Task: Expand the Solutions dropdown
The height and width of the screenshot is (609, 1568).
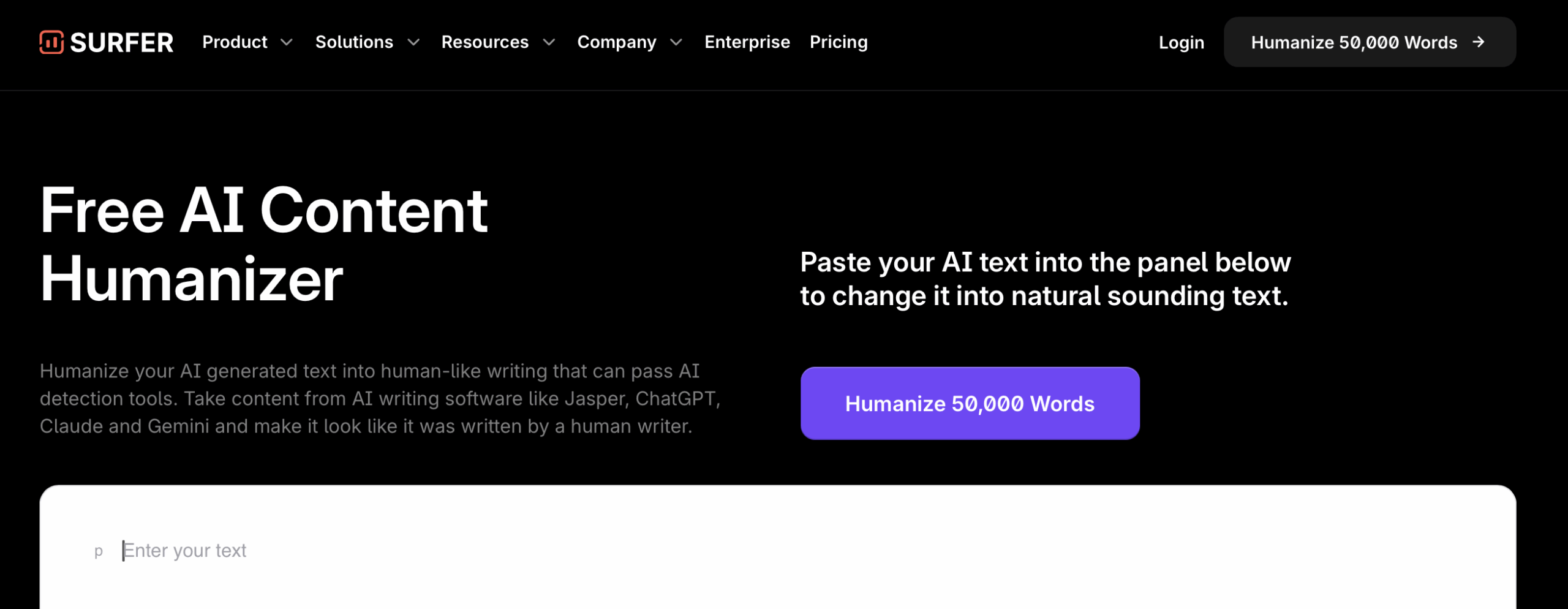Action: click(413, 43)
